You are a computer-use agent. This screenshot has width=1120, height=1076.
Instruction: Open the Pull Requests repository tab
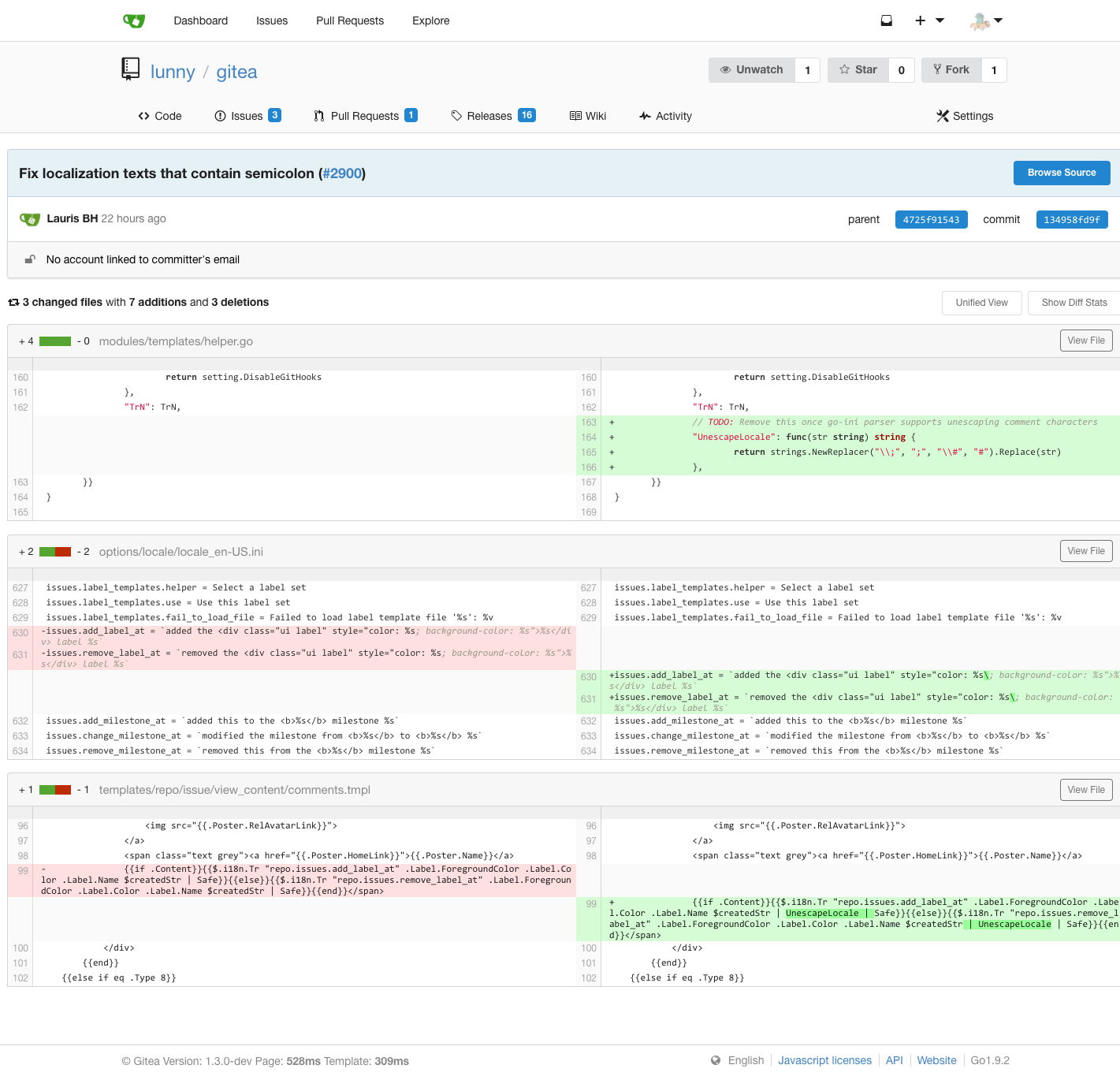(x=365, y=116)
